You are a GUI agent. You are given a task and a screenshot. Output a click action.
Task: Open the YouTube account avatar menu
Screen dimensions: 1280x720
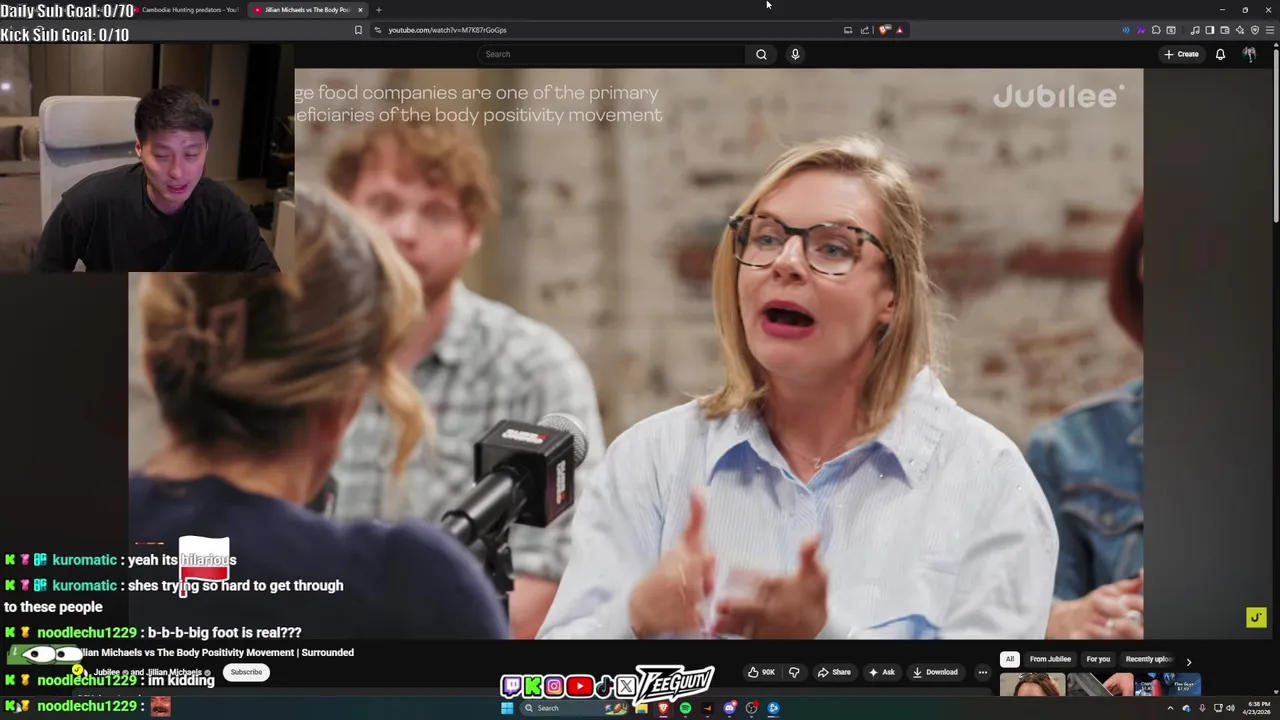[x=1249, y=54]
